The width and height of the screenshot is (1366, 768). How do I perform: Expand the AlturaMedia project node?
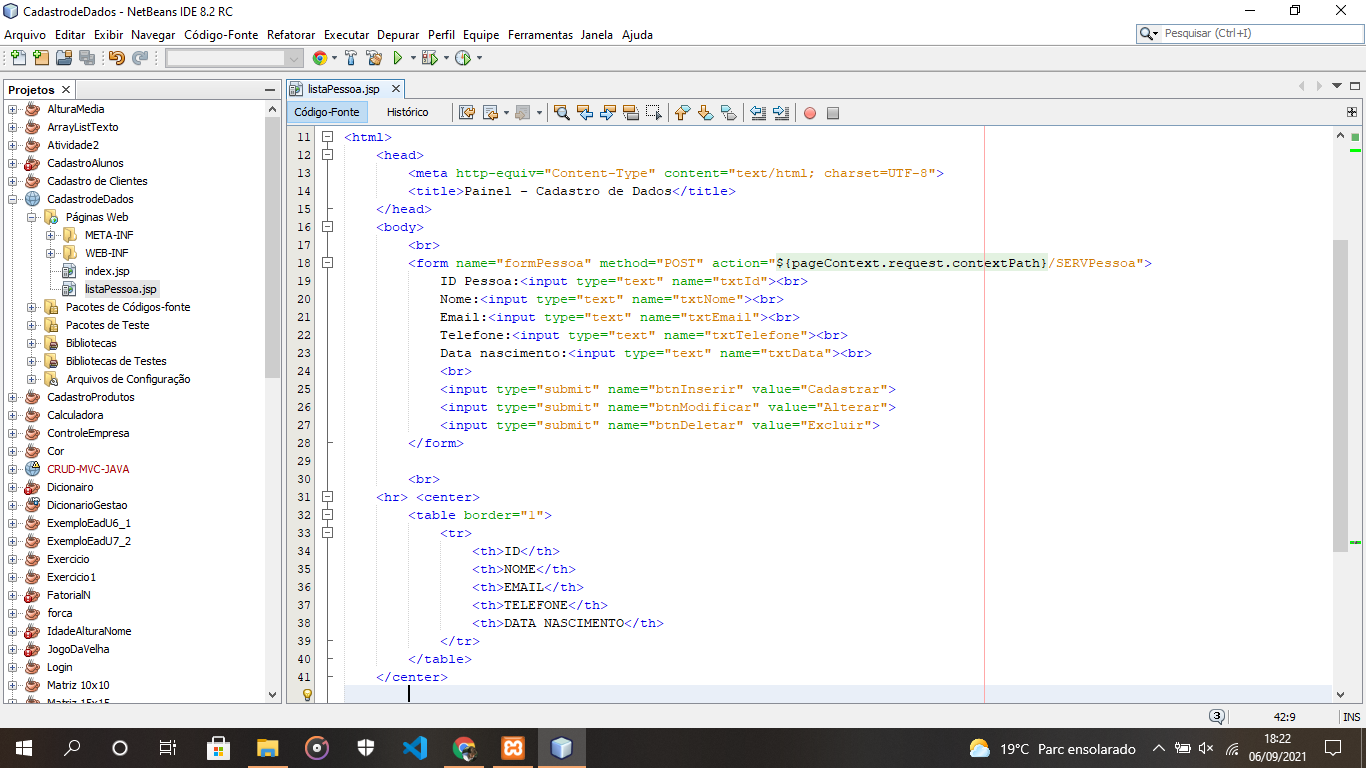tap(14, 109)
